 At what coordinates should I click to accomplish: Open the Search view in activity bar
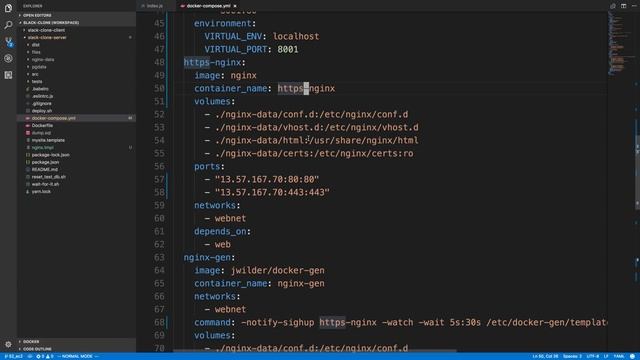point(8,25)
